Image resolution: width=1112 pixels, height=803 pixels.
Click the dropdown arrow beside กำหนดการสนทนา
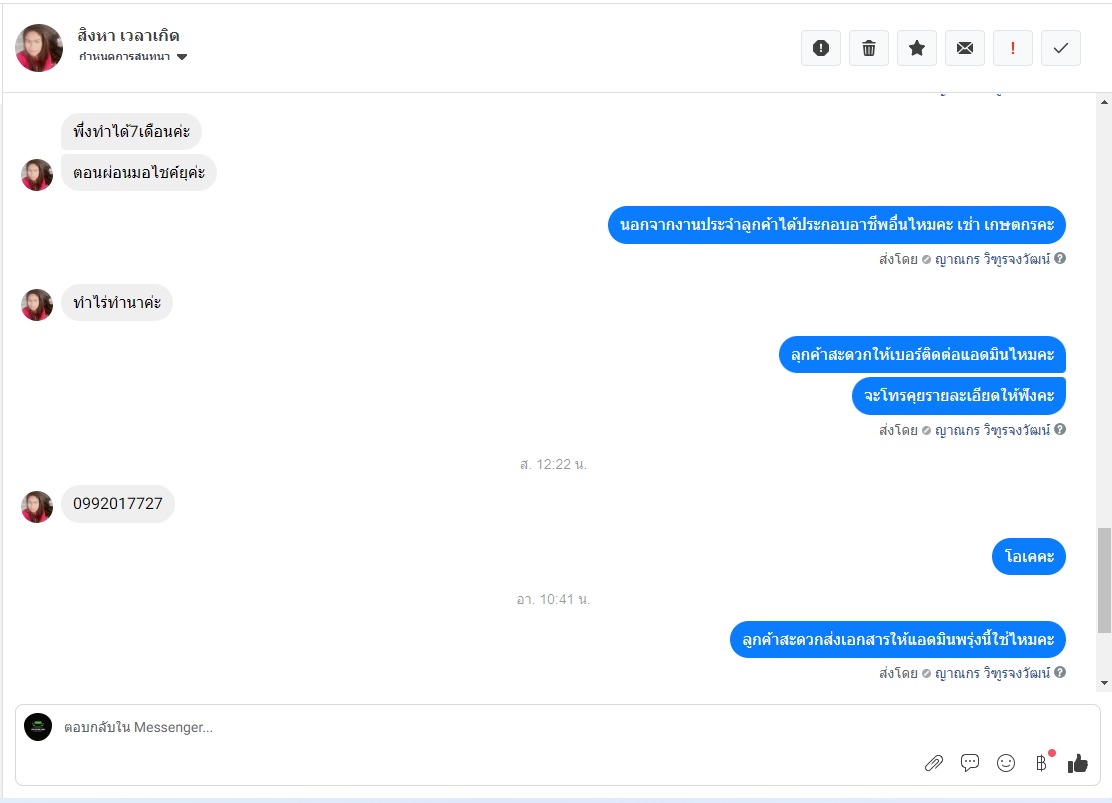point(182,57)
